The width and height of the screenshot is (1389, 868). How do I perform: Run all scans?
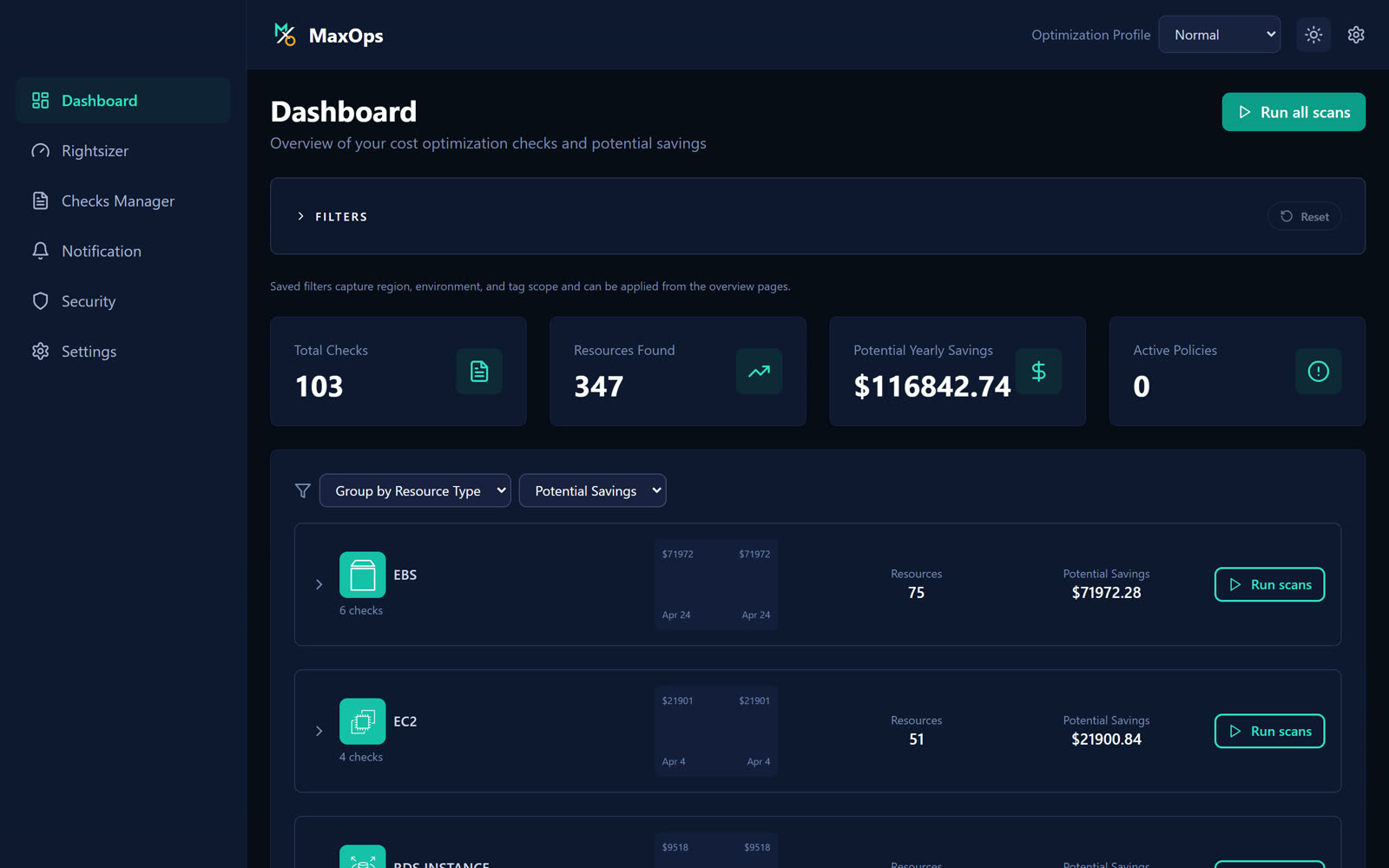tap(1294, 112)
